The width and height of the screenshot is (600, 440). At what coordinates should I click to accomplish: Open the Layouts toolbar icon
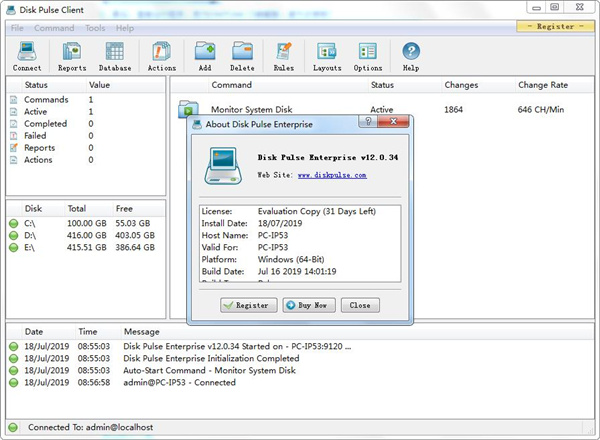click(x=327, y=51)
